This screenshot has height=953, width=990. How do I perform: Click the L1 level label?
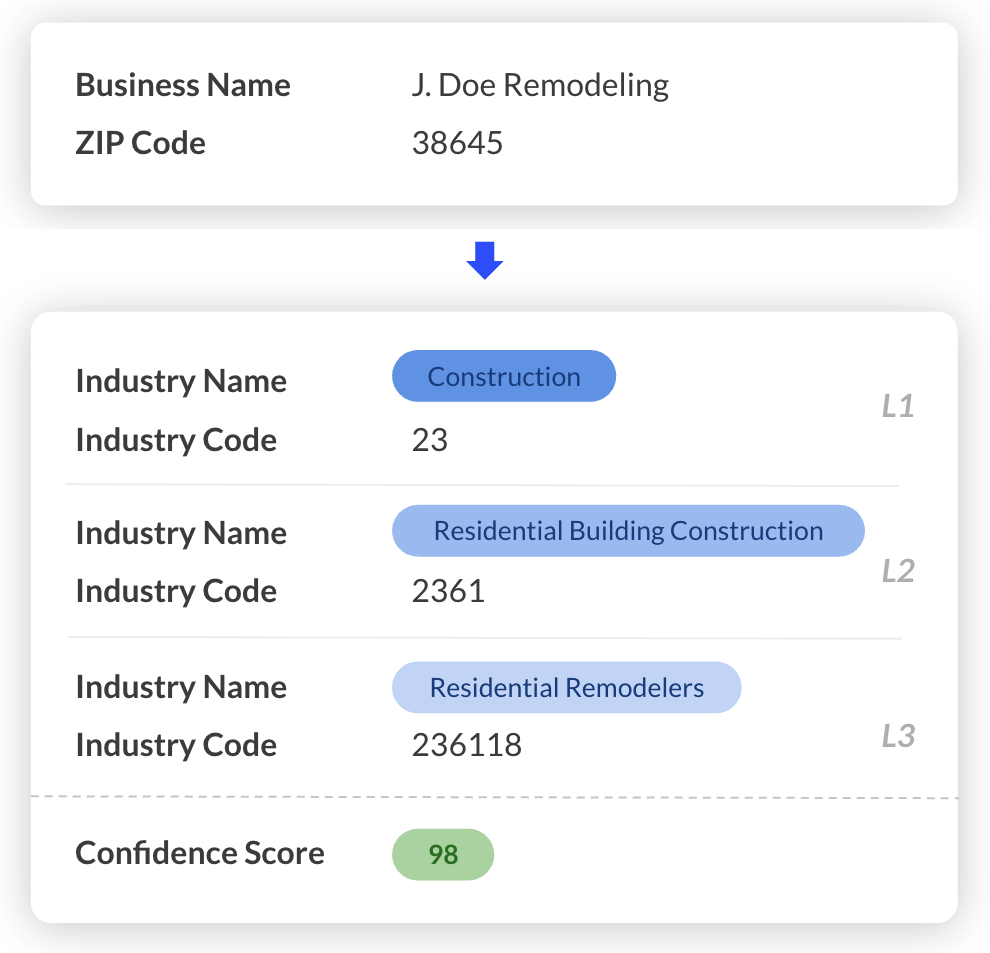tap(897, 407)
